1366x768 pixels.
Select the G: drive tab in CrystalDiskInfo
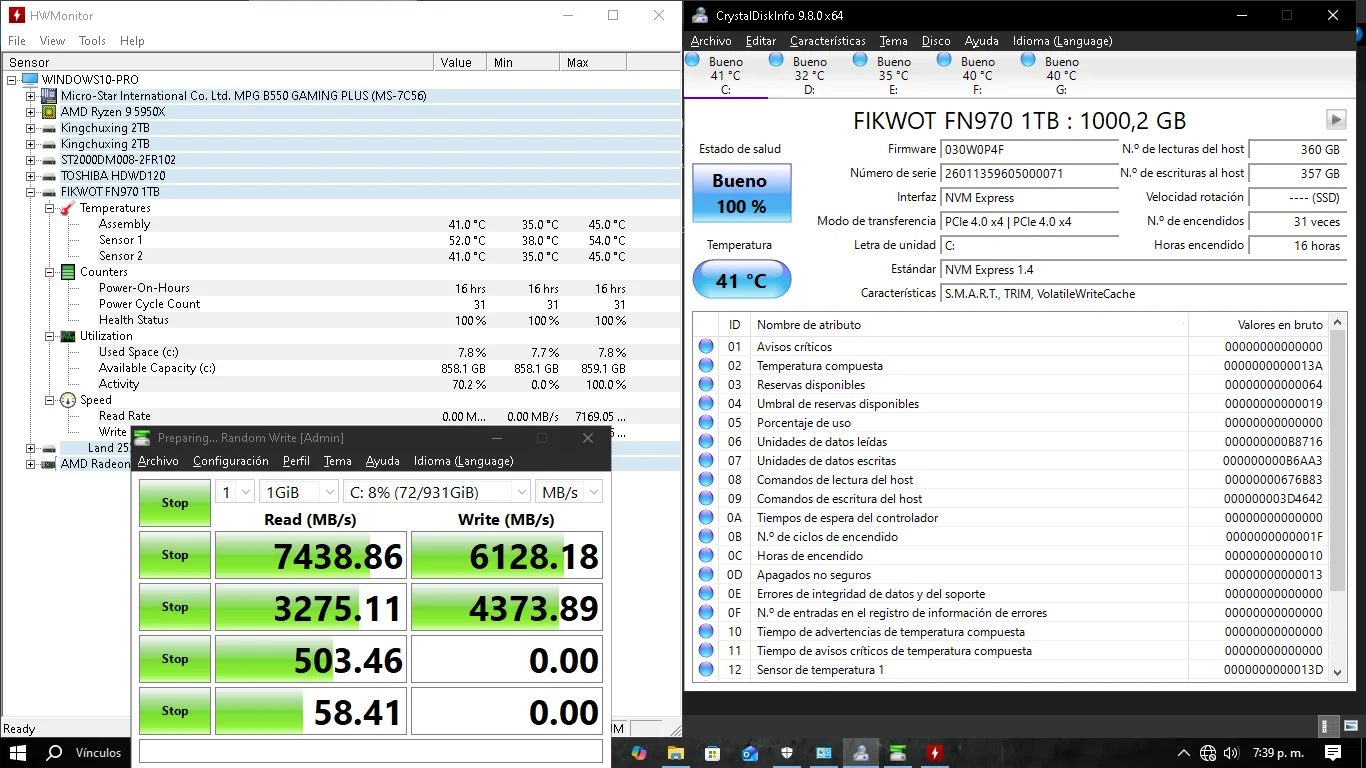tap(1062, 75)
